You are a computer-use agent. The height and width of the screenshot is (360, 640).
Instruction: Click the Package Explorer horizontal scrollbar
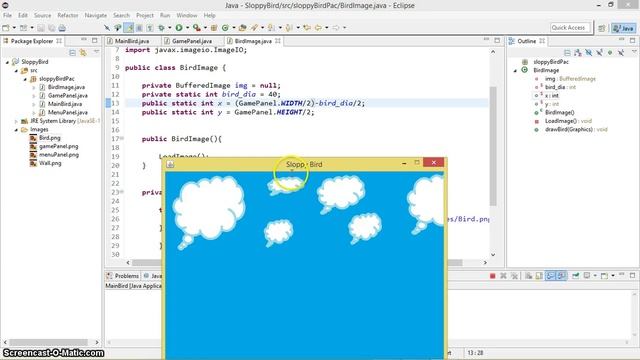click(x=49, y=342)
